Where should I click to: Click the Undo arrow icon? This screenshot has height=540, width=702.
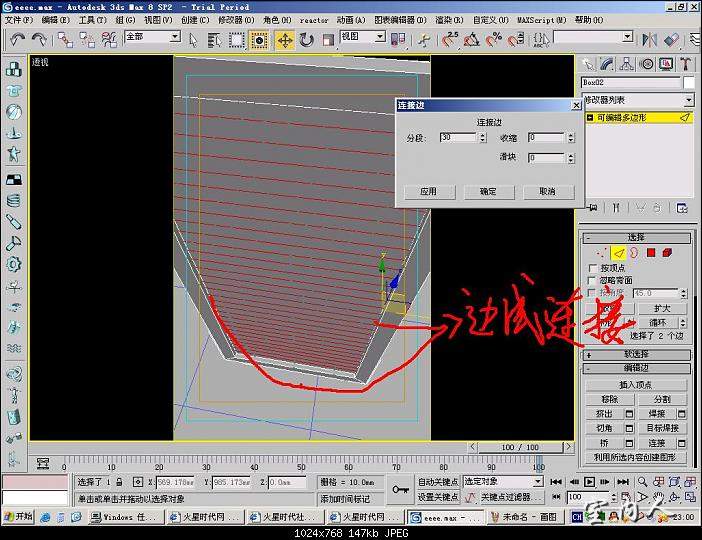pos(17,40)
